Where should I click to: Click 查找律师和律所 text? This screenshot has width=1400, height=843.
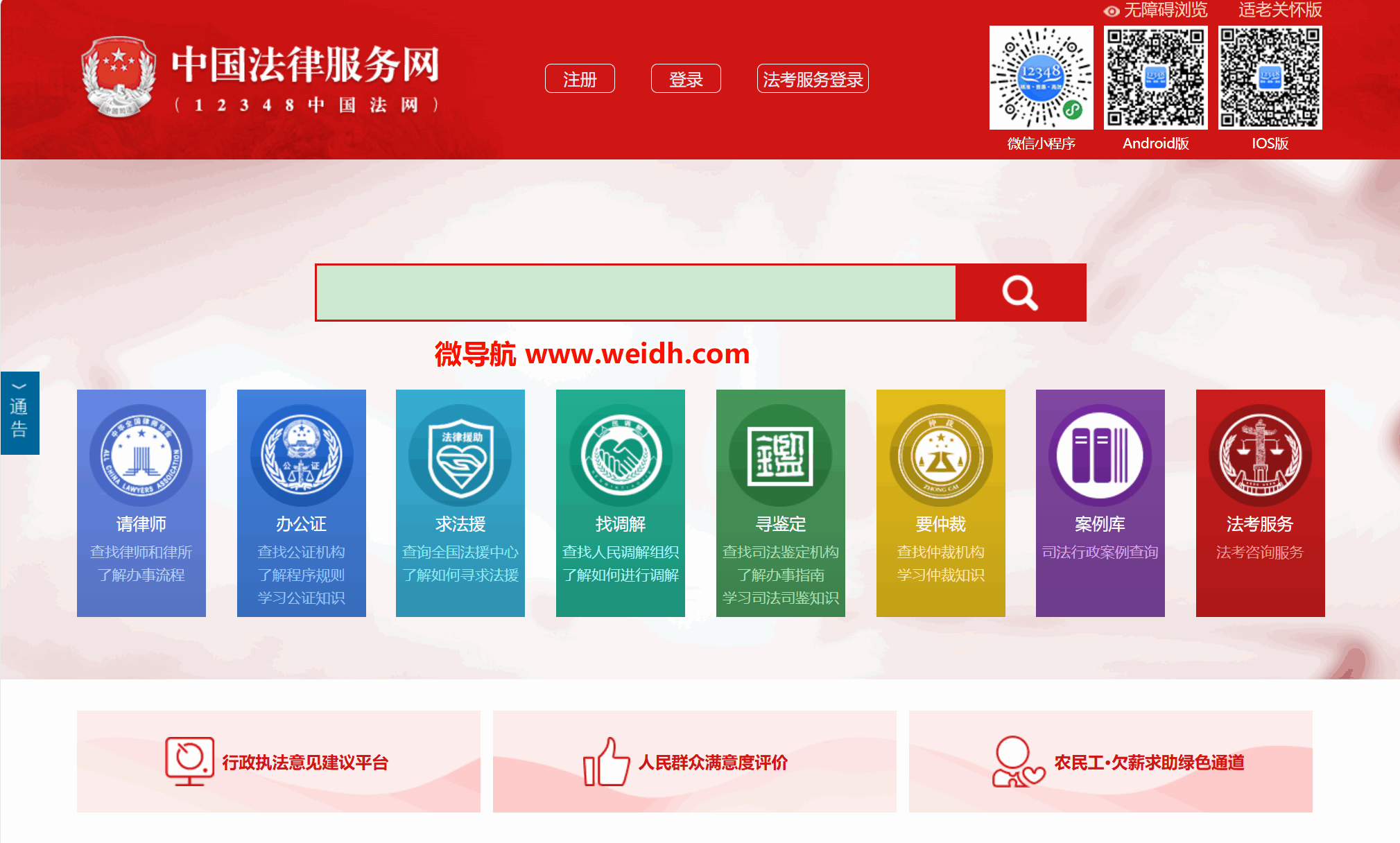(x=141, y=552)
